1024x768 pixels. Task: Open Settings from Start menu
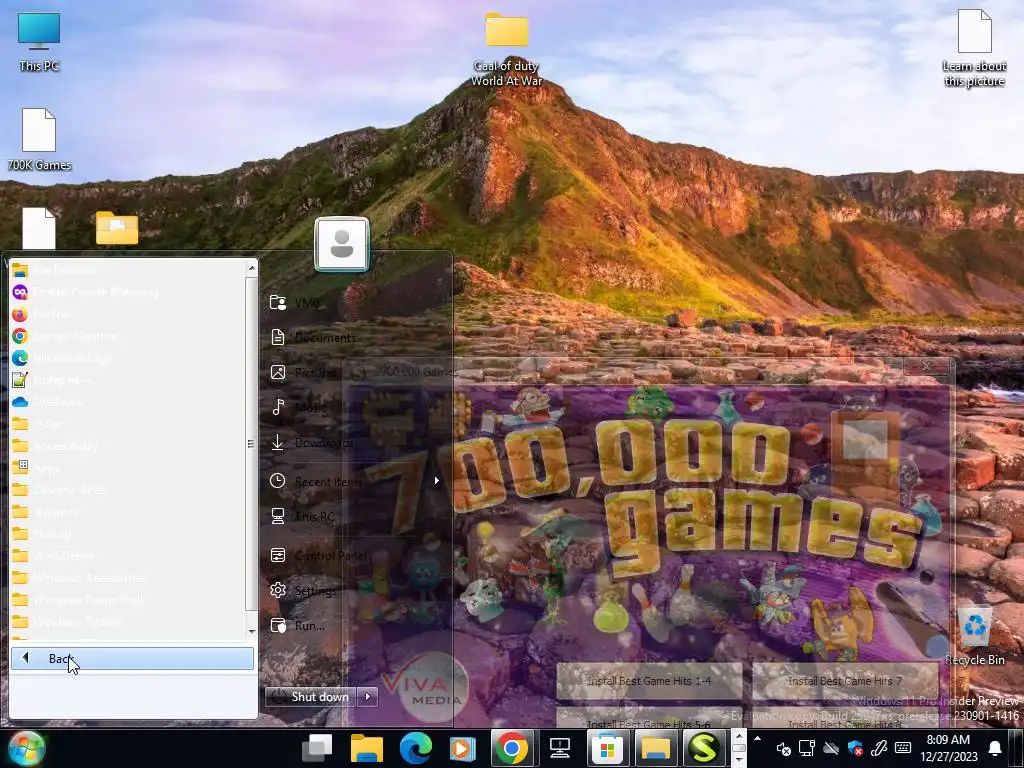tap(353, 590)
